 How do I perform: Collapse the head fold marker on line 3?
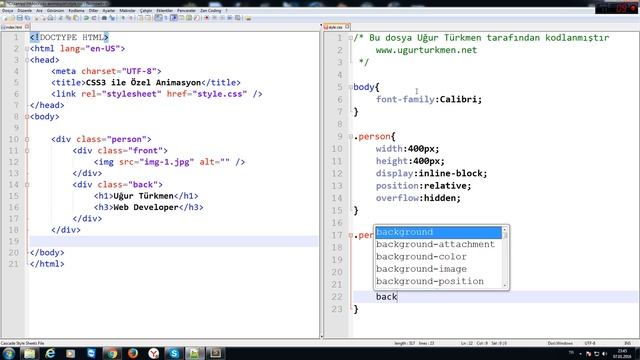[x=27, y=60]
